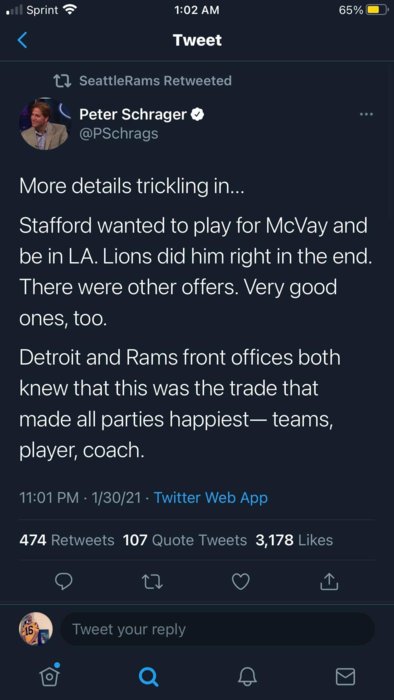Open the Messages envelope tab
The height and width of the screenshot is (700, 394).
345,677
